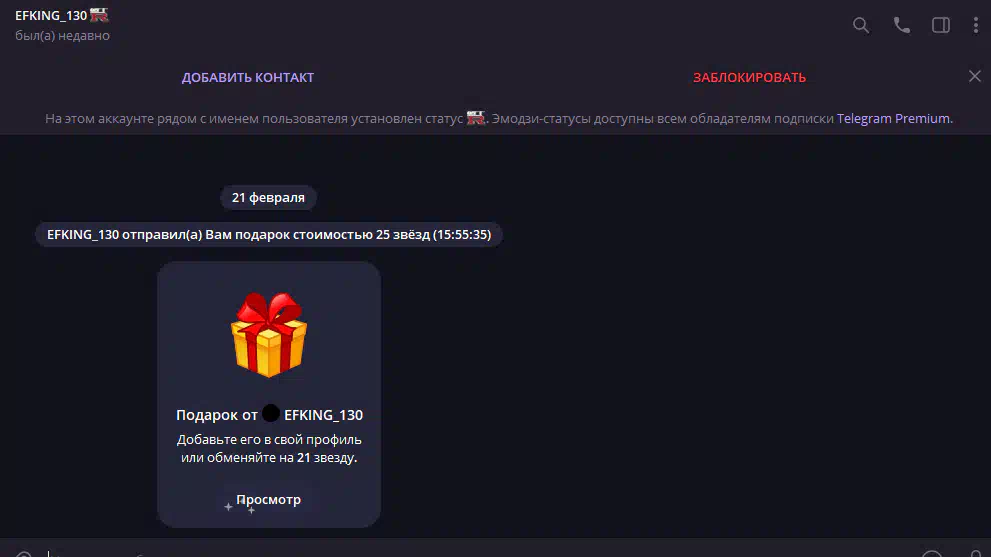Open chat search with magnifier icon
This screenshot has height=557, width=991.
pos(861,25)
